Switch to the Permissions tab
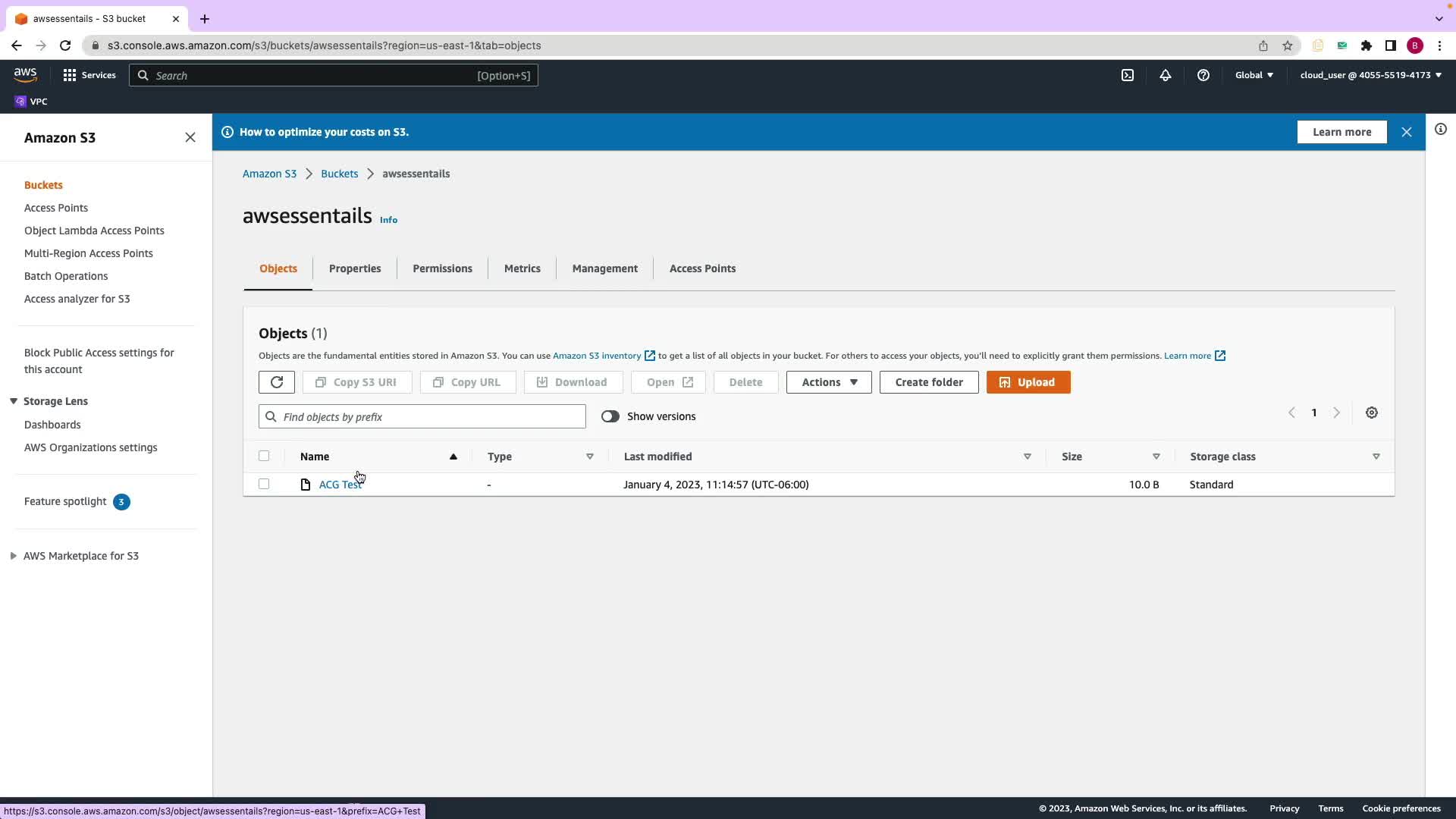Viewport: 1456px width, 819px height. pyautogui.click(x=442, y=268)
